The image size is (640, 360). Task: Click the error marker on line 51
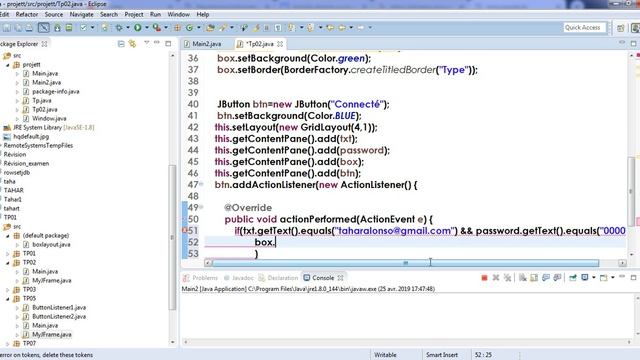click(x=184, y=231)
